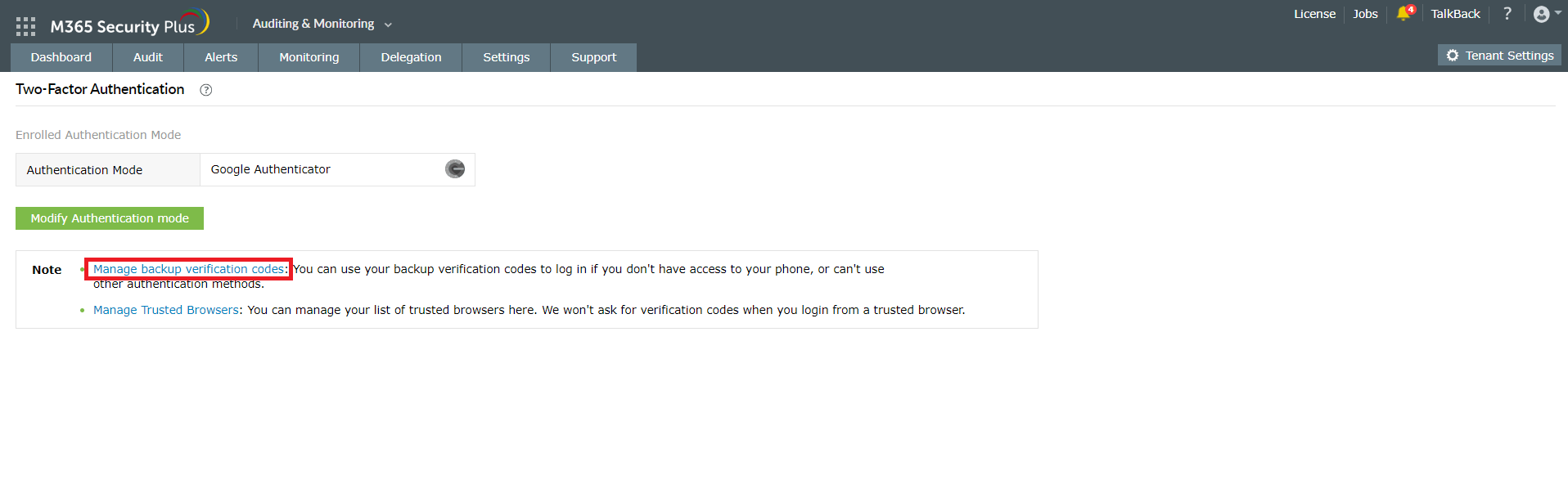The width and height of the screenshot is (1568, 489).
Task: Open Manage backup verification codes link
Action: (x=188, y=269)
